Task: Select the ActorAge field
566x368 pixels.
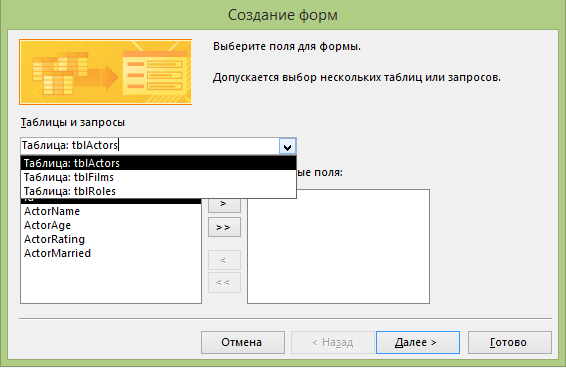Action: pos(111,225)
